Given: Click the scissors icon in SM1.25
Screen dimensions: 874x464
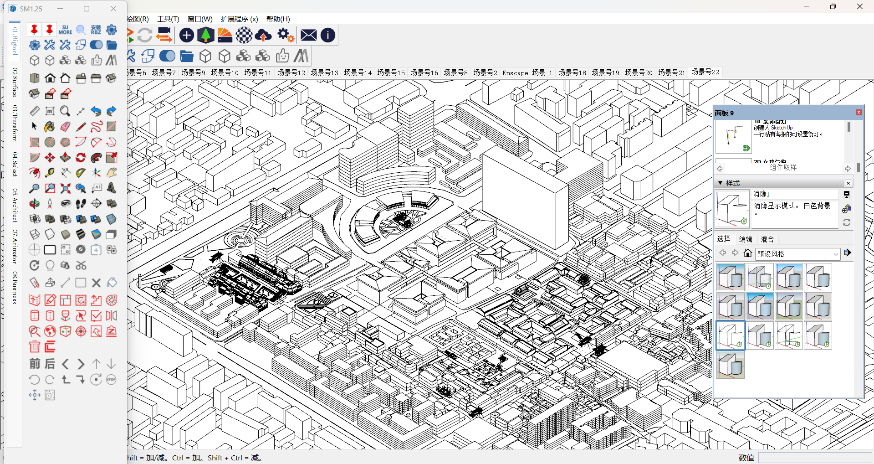Looking at the screenshot, I should click(81, 265).
